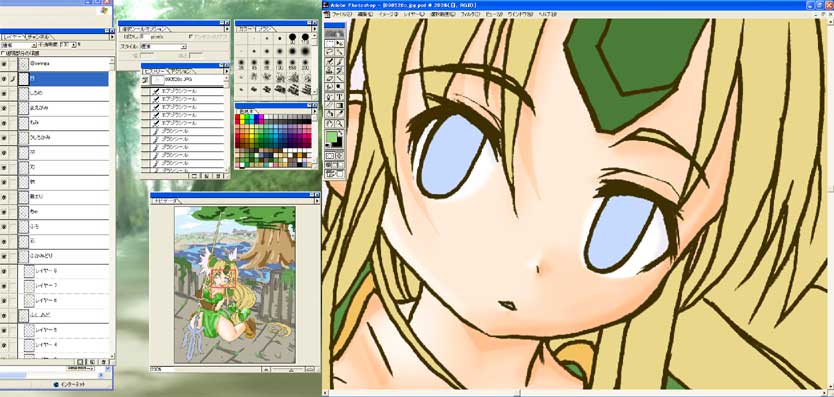834x397 pixels.
Task: Open the 編集 (Edit) menu
Action: coord(365,14)
